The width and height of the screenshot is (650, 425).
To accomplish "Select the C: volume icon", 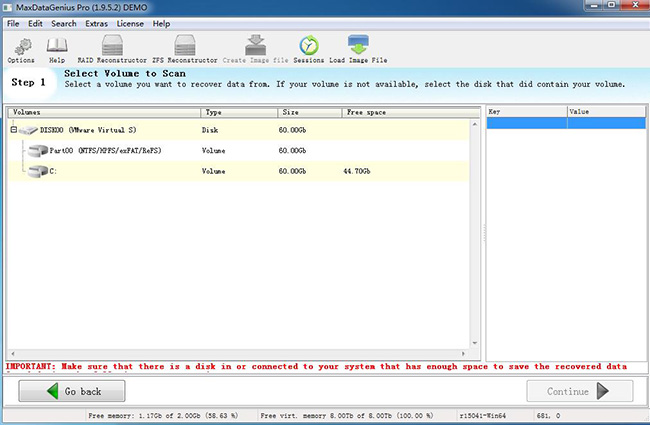I will click(38, 171).
